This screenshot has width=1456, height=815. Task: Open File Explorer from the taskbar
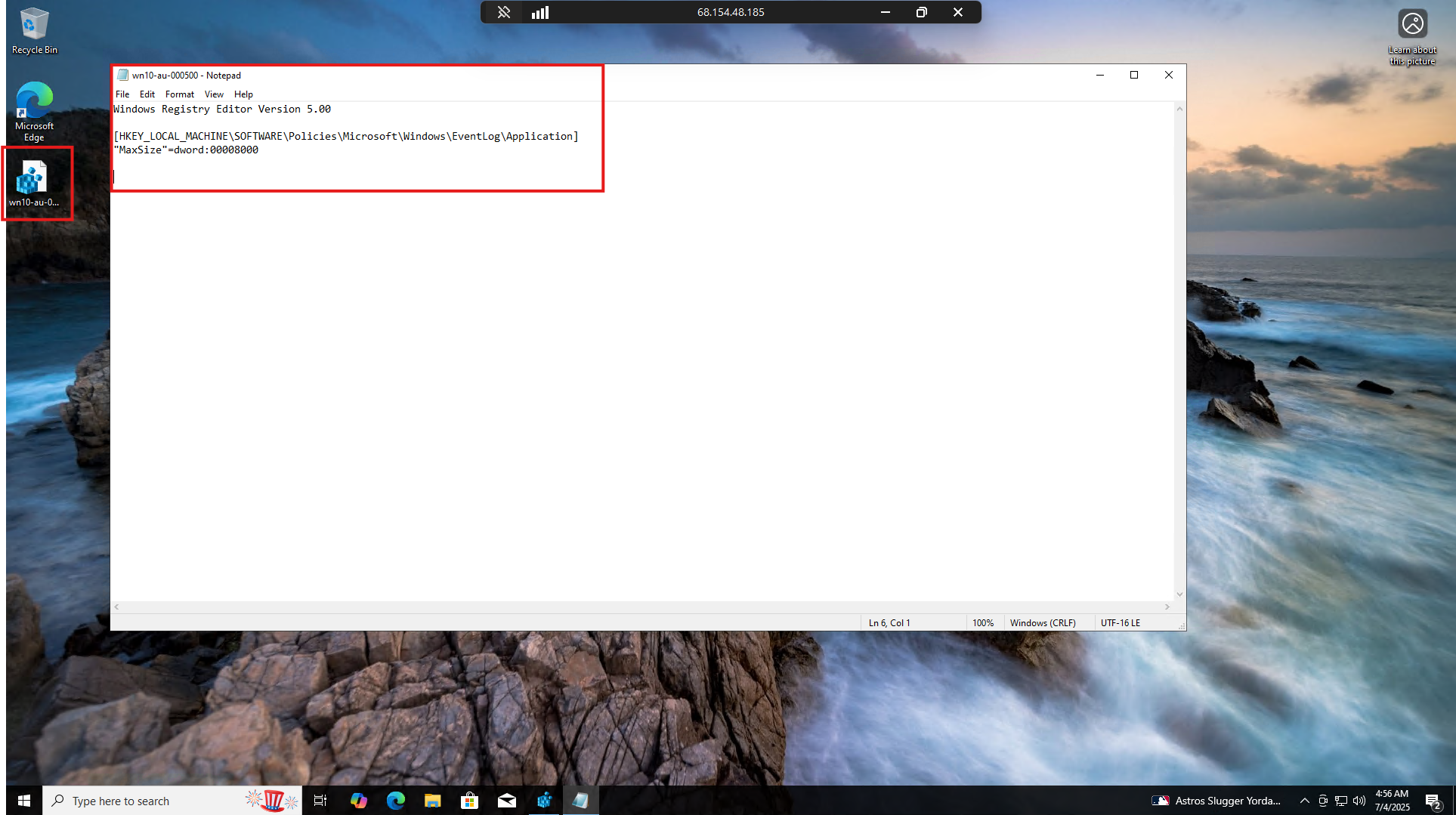click(x=432, y=801)
